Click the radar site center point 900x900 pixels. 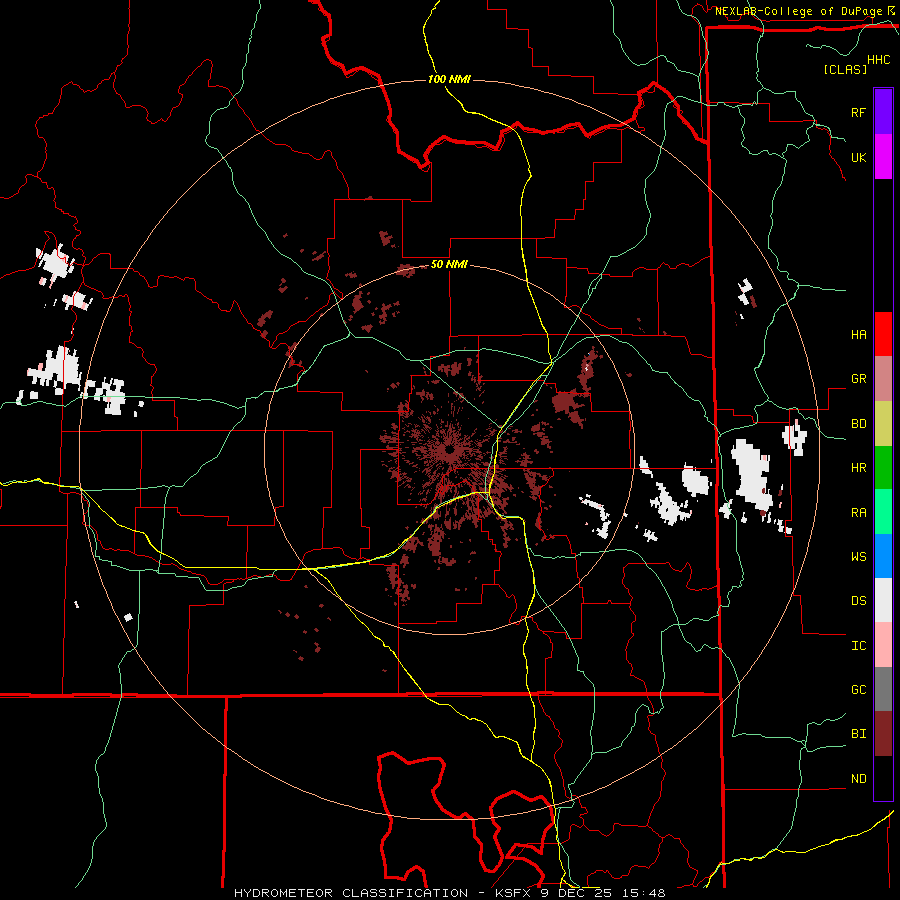point(449,449)
